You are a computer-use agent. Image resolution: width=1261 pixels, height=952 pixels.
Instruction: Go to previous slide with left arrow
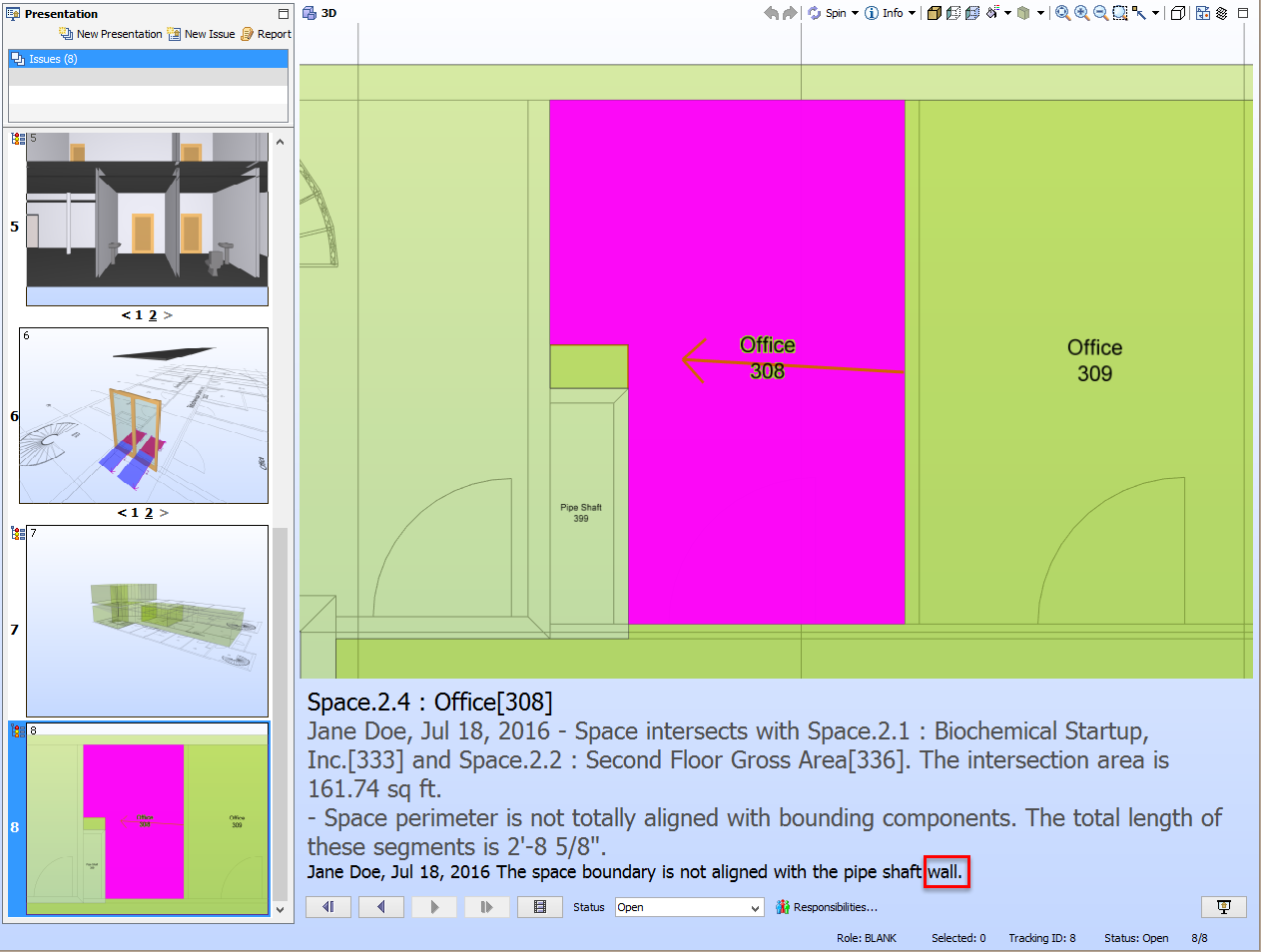380,907
